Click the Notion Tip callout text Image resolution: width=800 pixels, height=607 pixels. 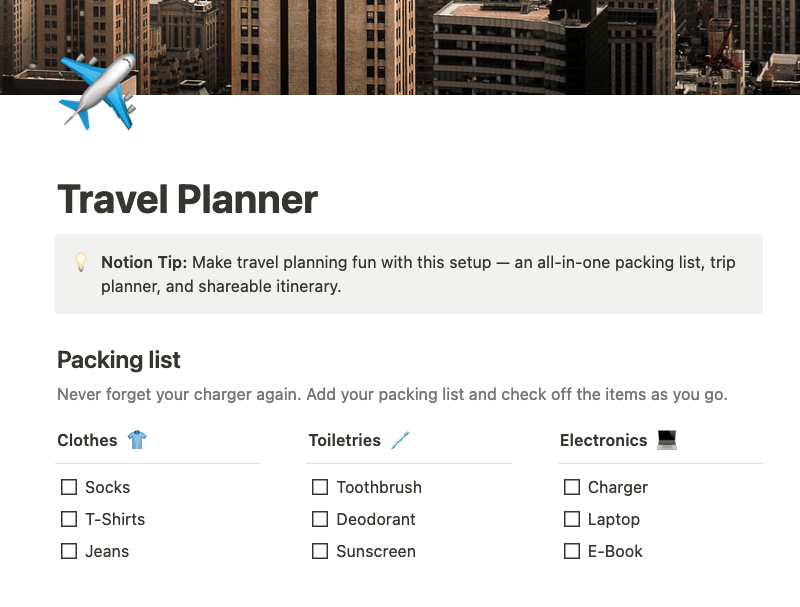(x=418, y=274)
